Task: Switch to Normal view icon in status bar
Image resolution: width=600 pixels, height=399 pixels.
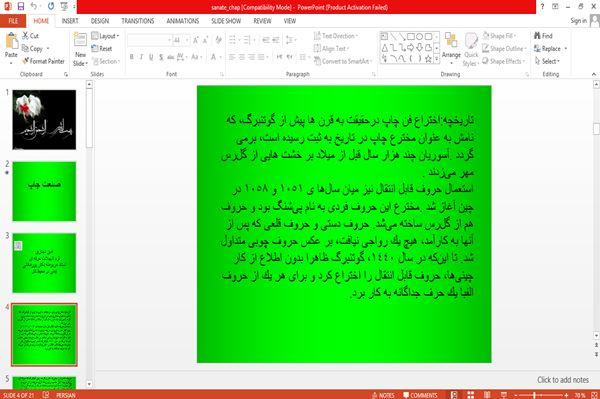Action: pyautogui.click(x=454, y=395)
